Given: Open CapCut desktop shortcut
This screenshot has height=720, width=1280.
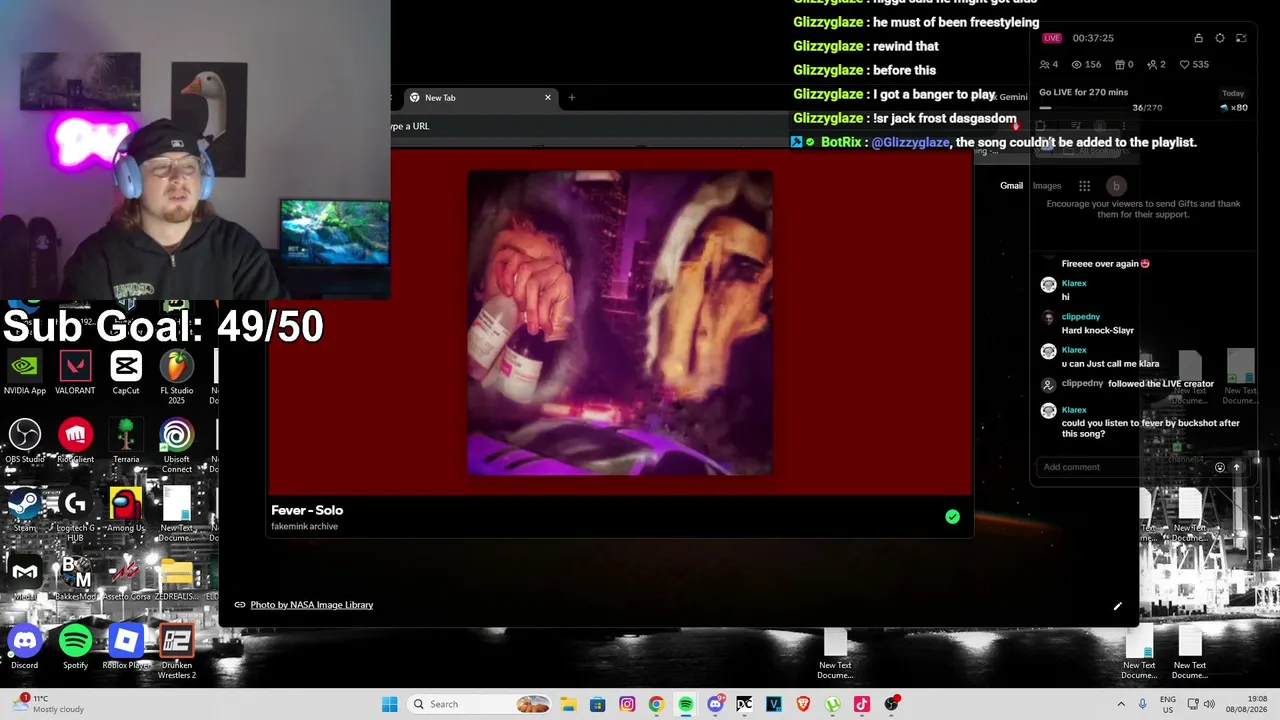Looking at the screenshot, I should tap(126, 373).
